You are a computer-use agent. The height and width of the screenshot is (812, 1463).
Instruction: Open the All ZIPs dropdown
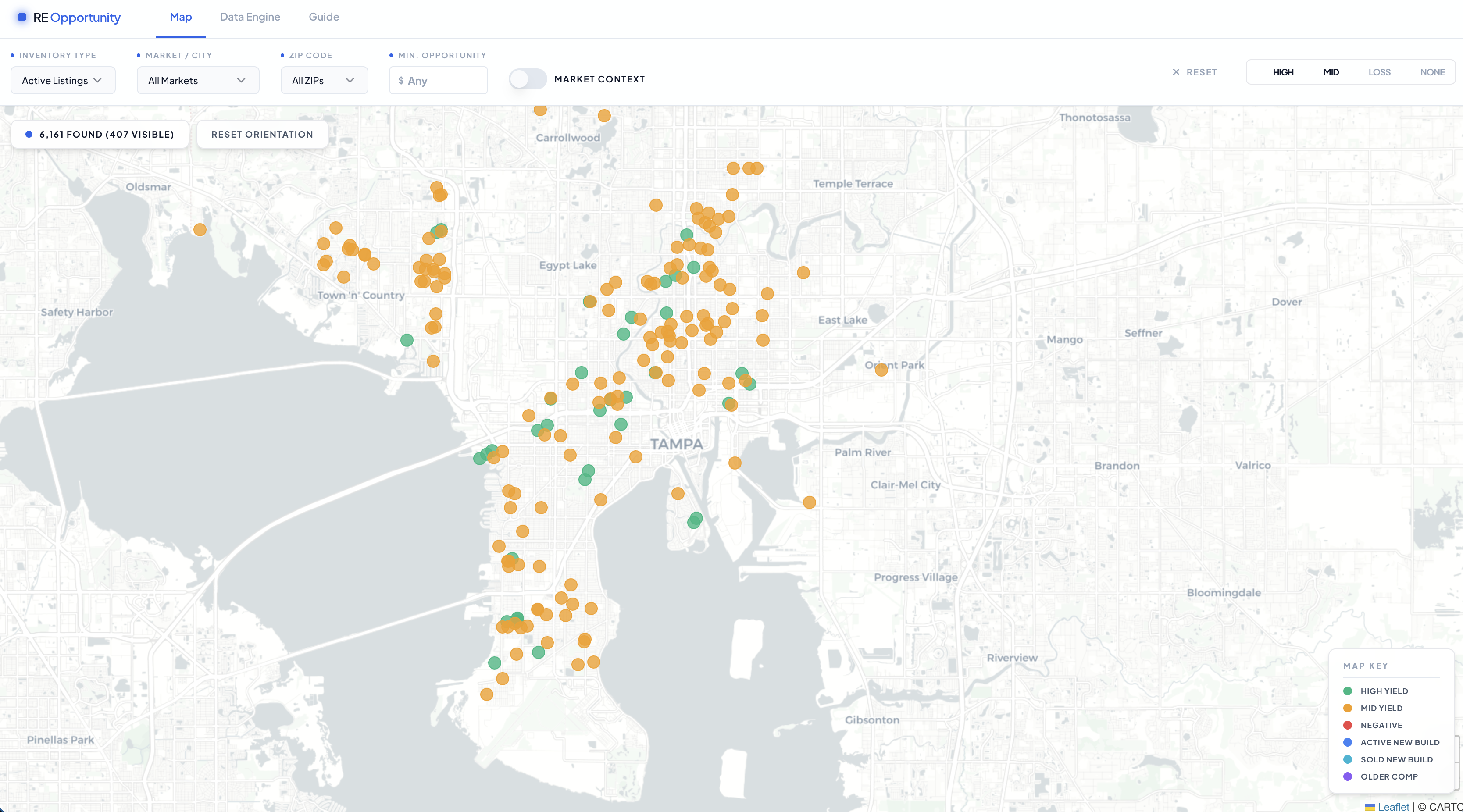(324, 81)
